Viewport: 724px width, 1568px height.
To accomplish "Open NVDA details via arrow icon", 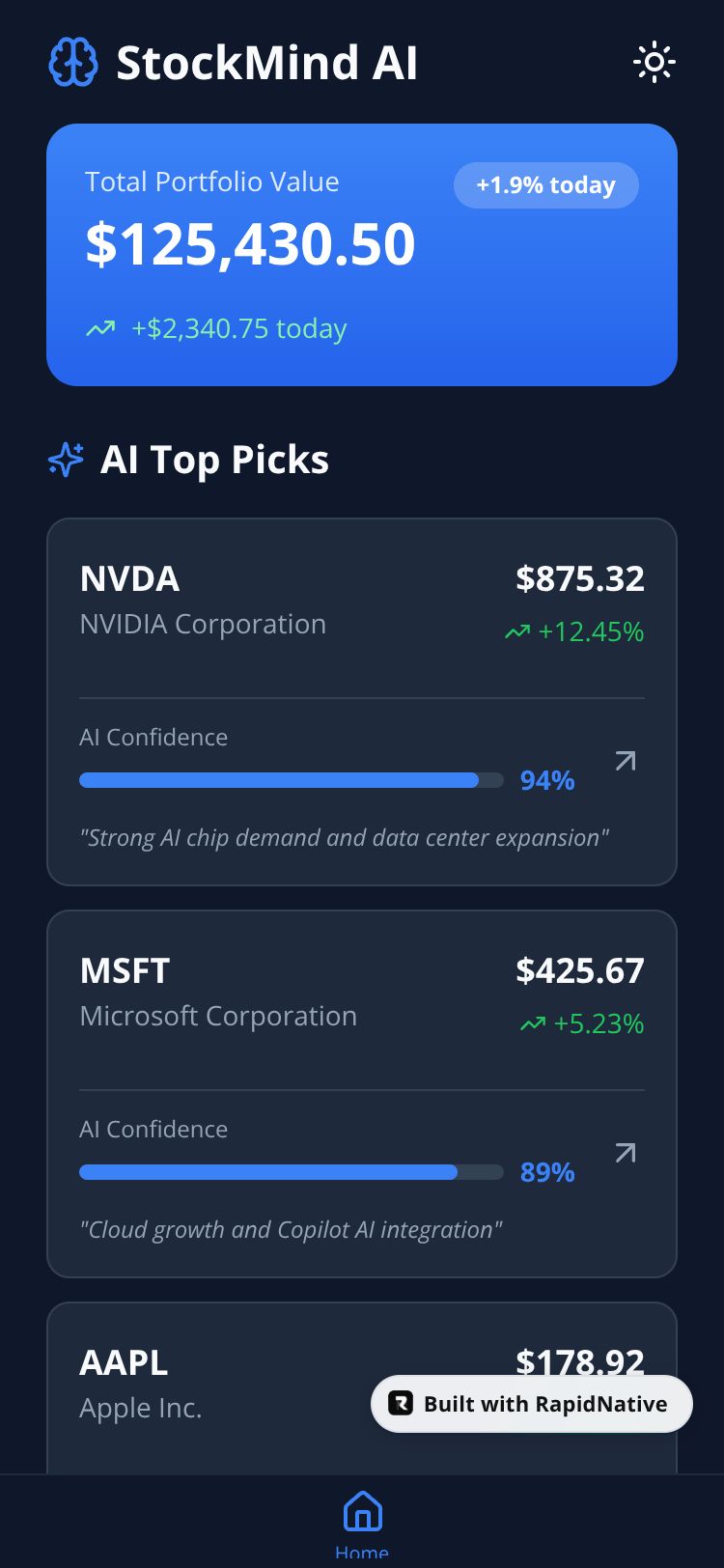I will pyautogui.click(x=626, y=761).
